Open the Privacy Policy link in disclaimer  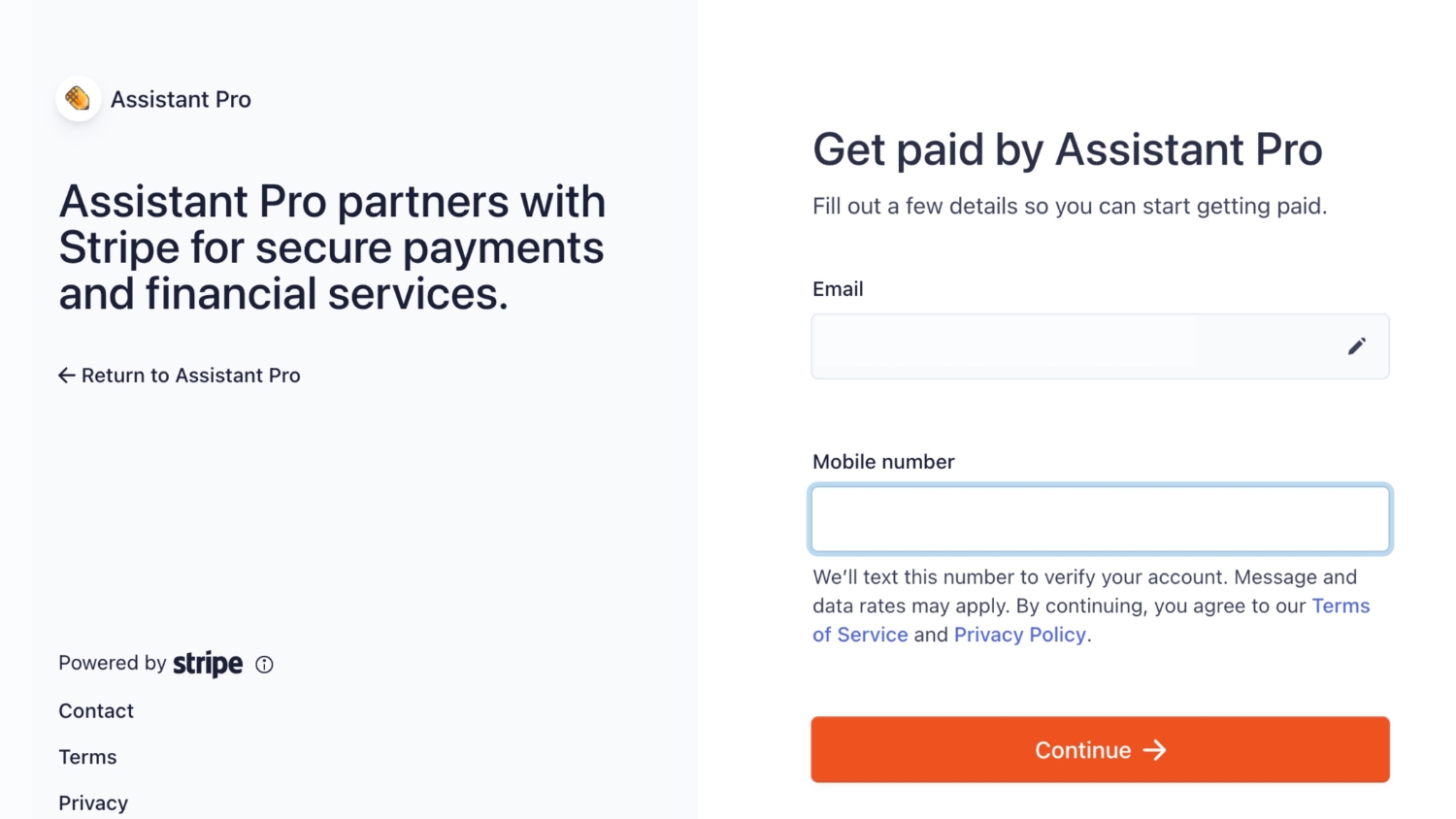(x=1019, y=635)
